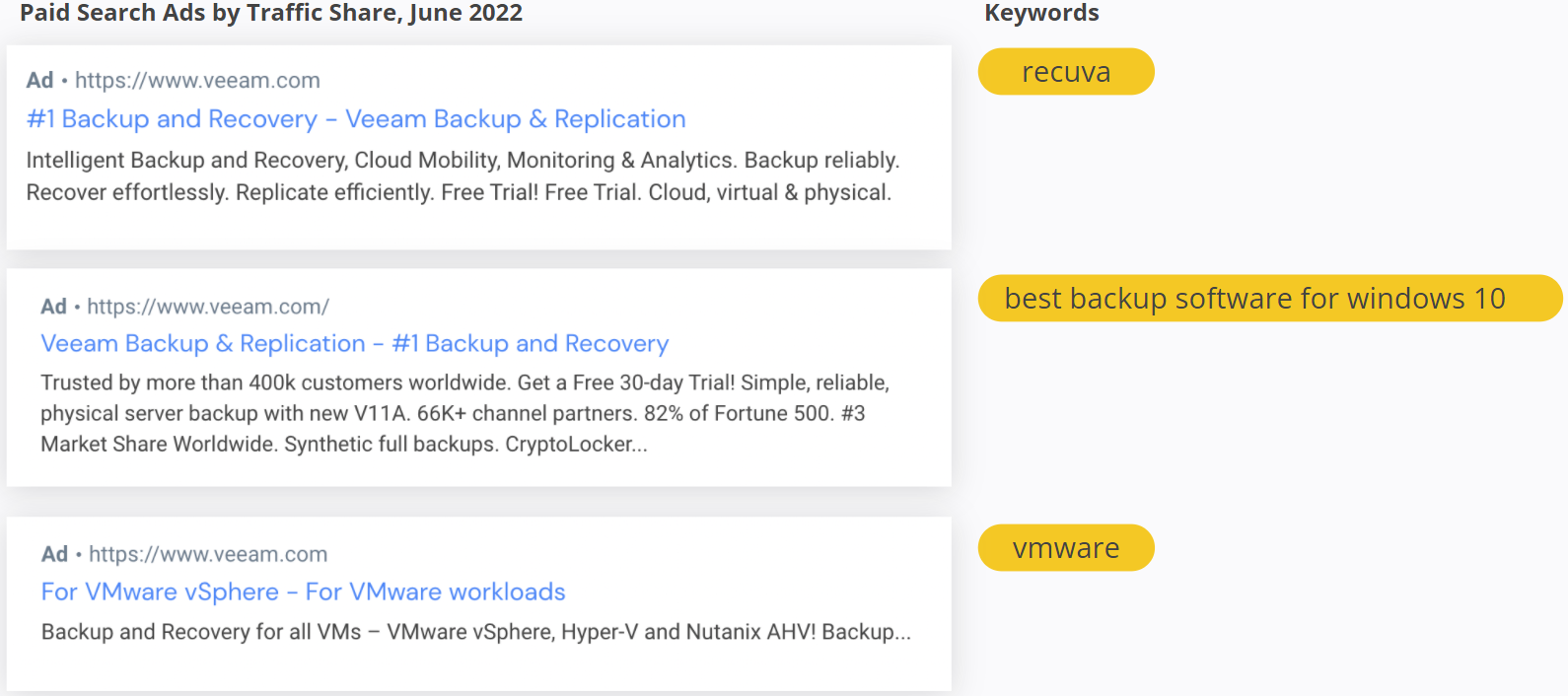Viewport: 1568px width, 696px height.
Task: Click the "Recover effortlessly" text in the first ad
Action: 127,192
